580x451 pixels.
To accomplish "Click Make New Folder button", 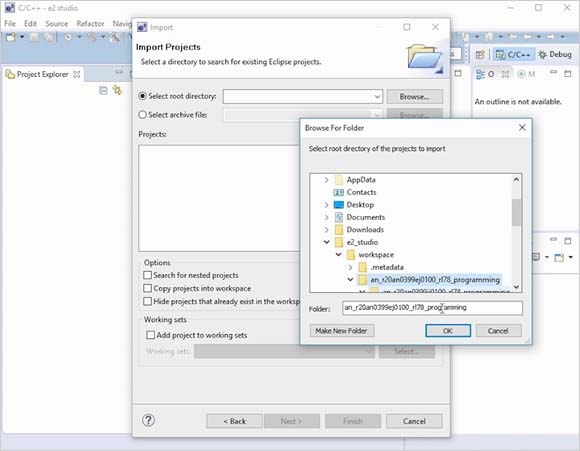I will tap(341, 331).
